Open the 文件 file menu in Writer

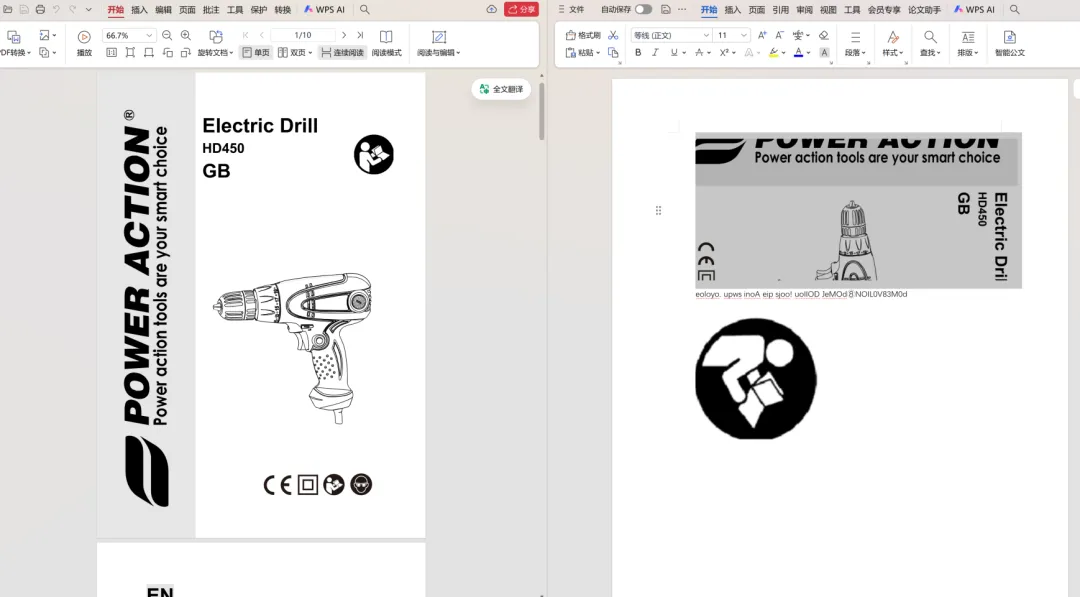coord(571,10)
